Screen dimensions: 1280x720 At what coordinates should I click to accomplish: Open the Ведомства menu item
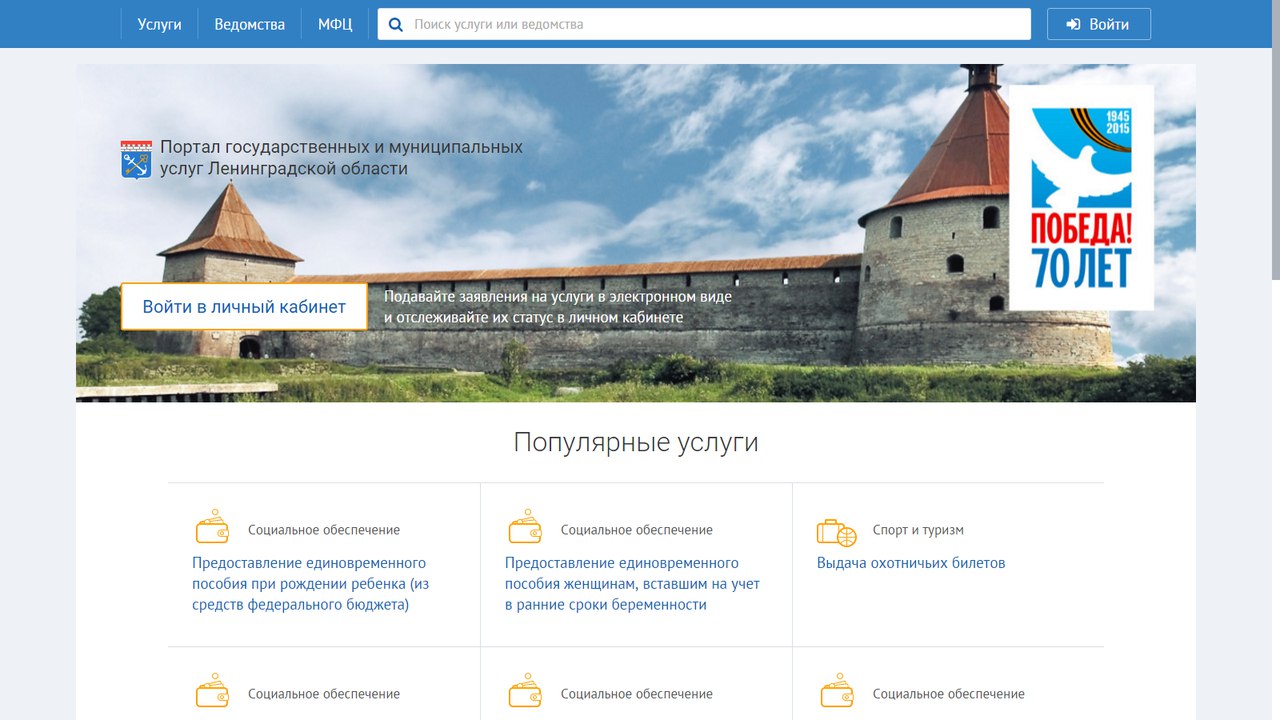point(249,24)
